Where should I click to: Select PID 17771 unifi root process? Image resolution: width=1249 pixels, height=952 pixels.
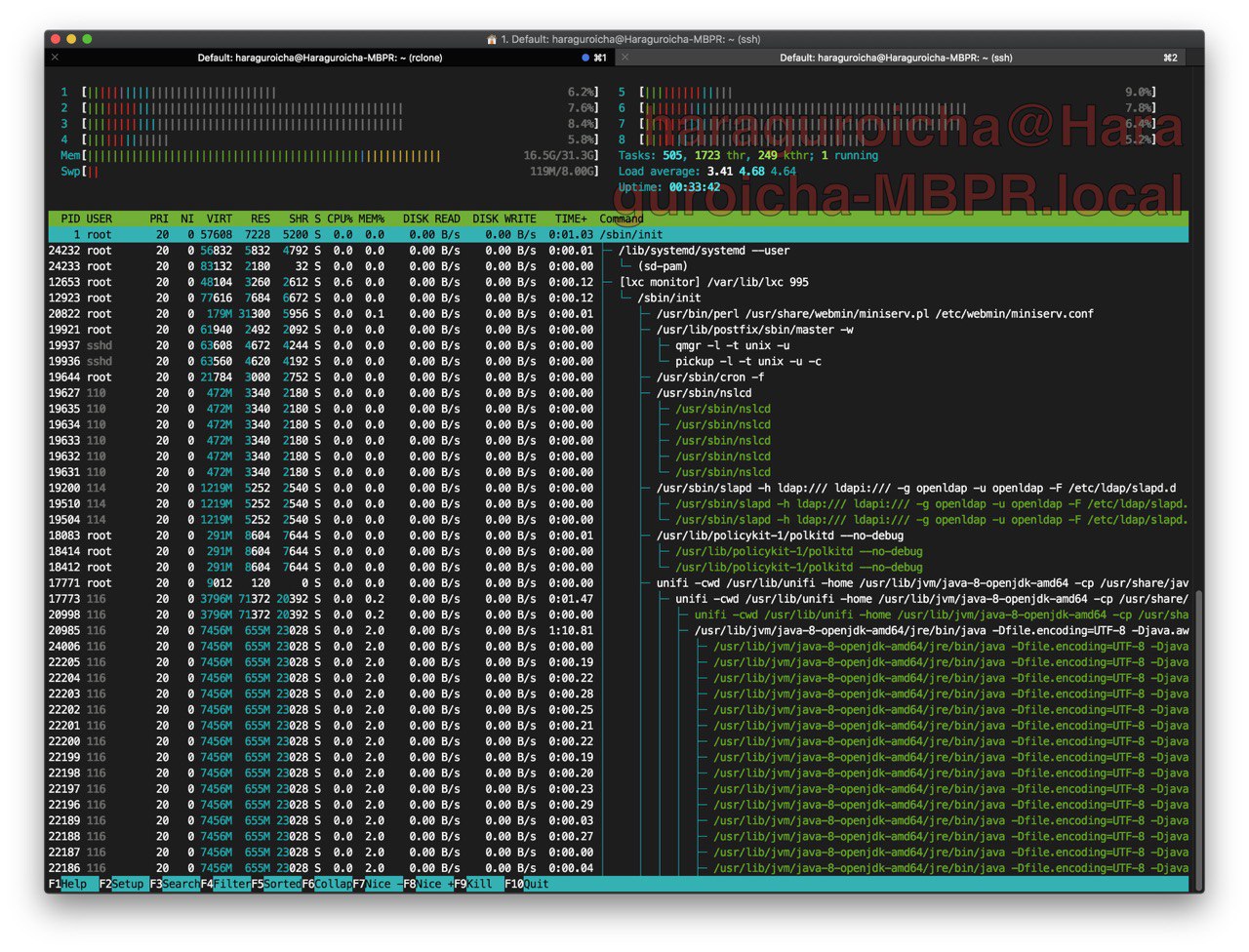618,582
